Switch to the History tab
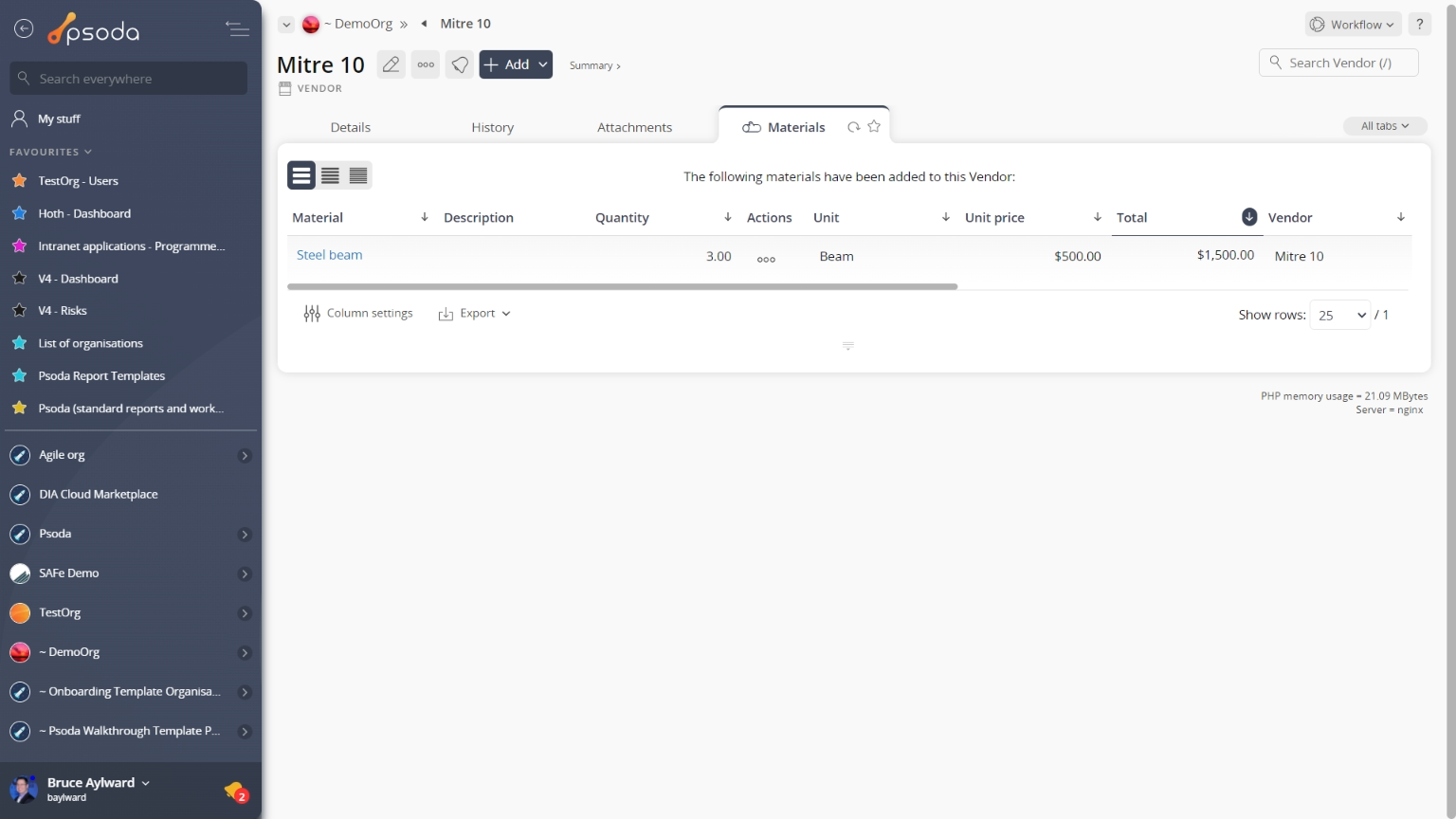 coord(492,127)
